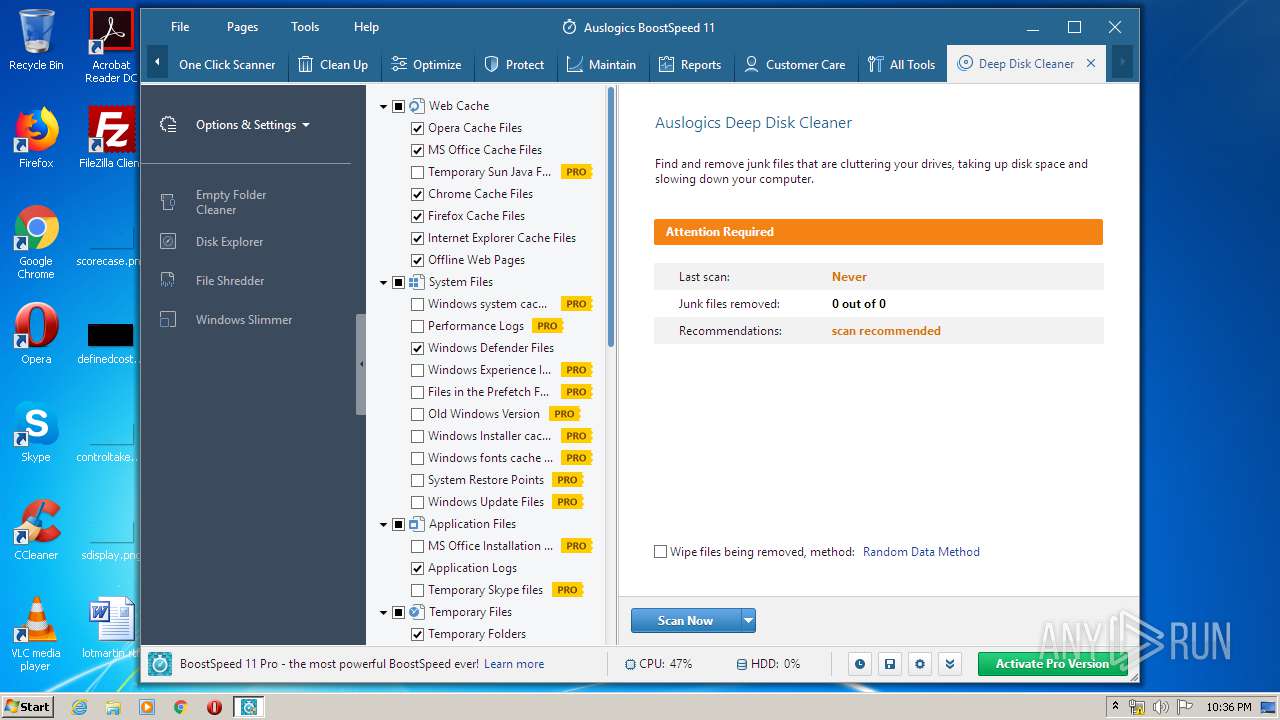1280x720 pixels.
Task: Toggle the Offline Web Pages checkbox
Action: click(x=418, y=260)
